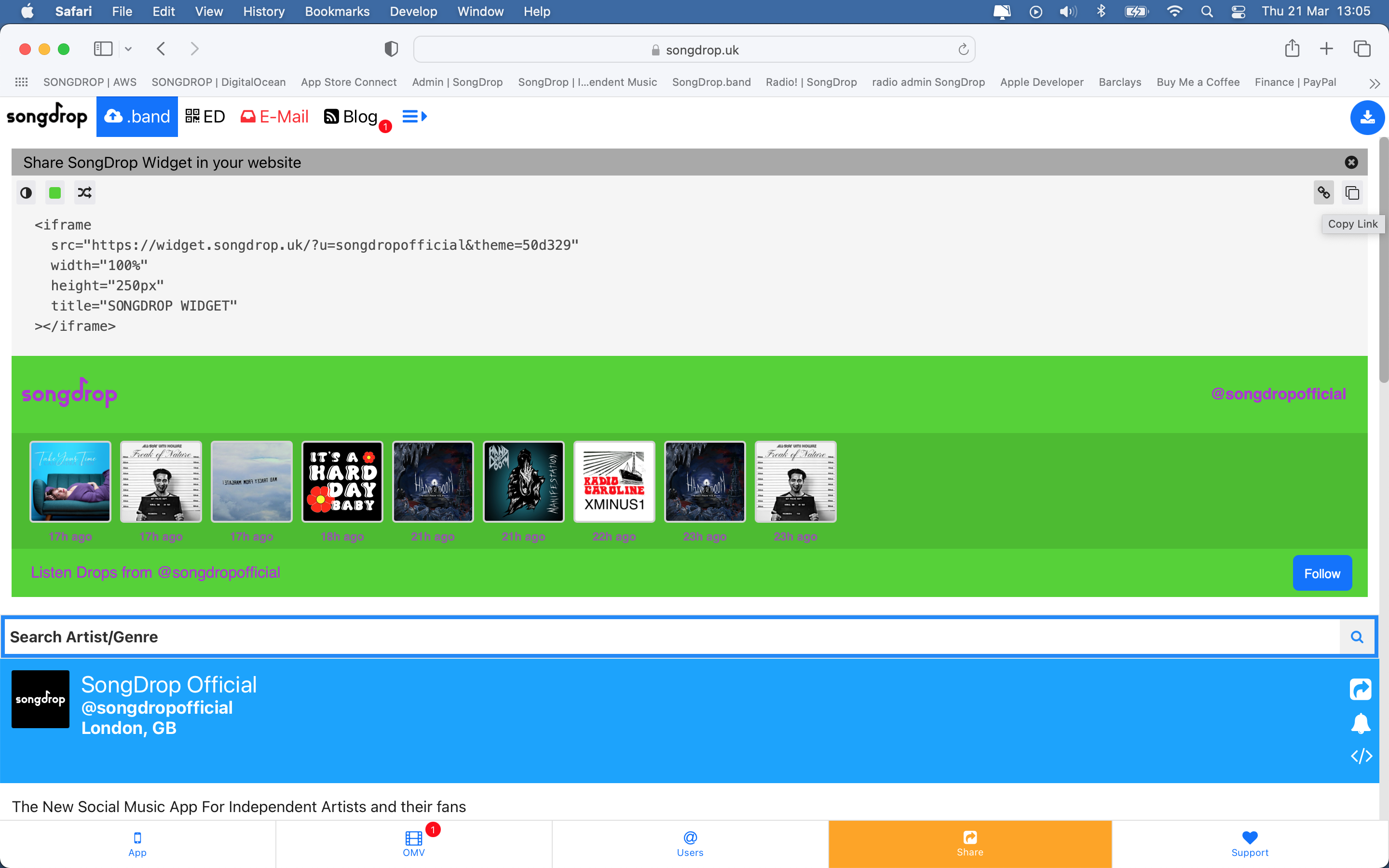
Task: Open the Bookmarks menu
Action: point(337,12)
